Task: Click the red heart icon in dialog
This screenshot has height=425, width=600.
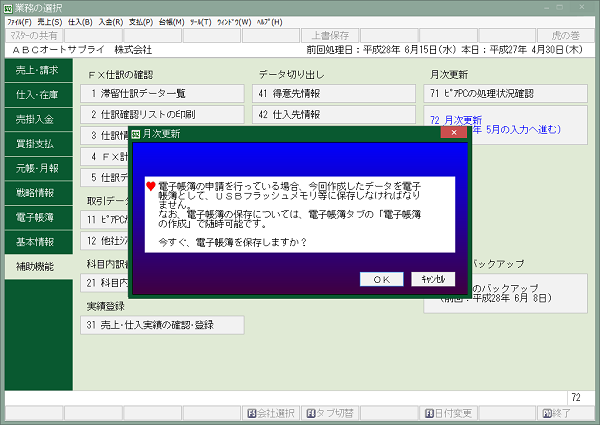Action: pos(151,186)
